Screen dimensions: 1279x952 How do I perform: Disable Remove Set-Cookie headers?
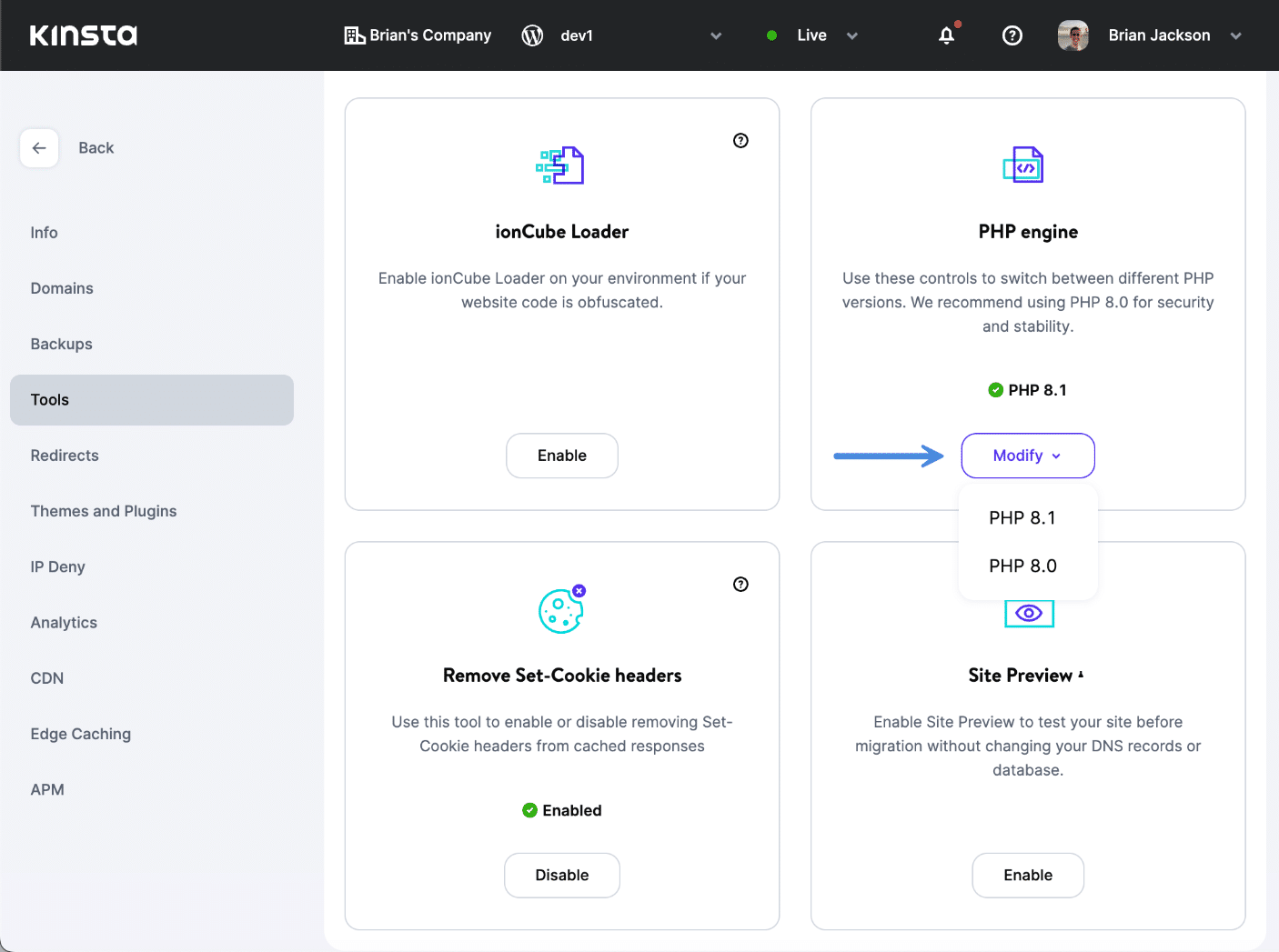[561, 875]
